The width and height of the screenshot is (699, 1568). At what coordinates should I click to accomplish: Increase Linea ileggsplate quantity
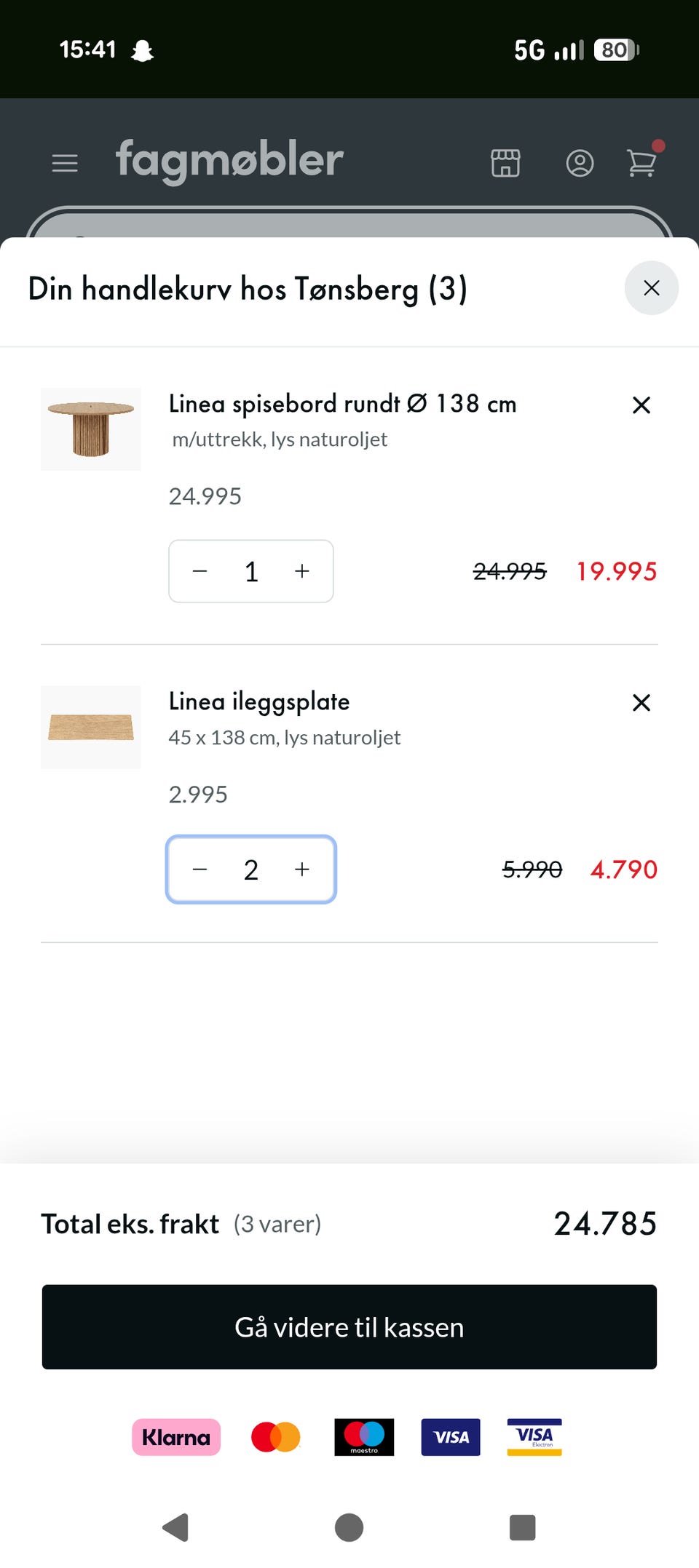click(302, 869)
